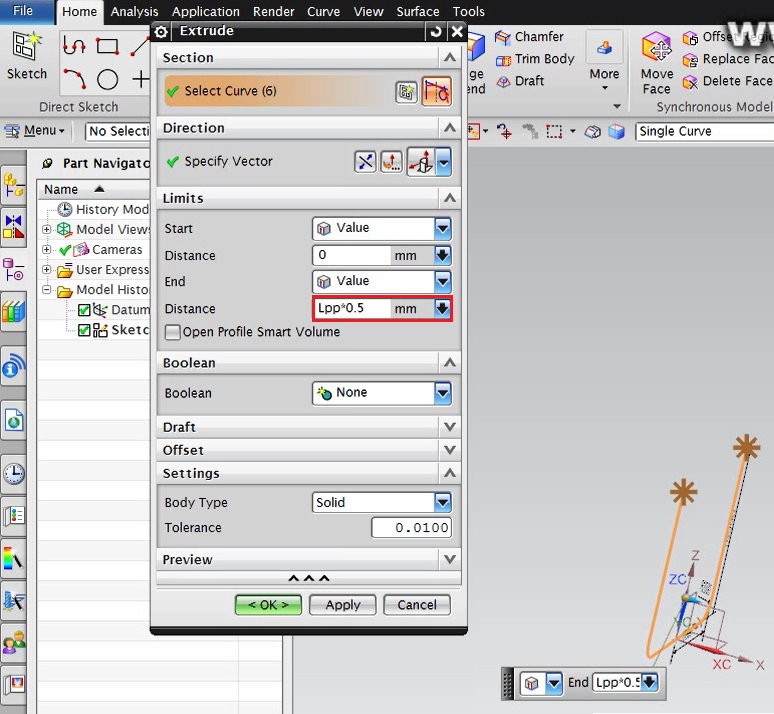Image resolution: width=774 pixels, height=714 pixels.
Task: Open the Single Curve selection filter
Action: click(x=704, y=131)
